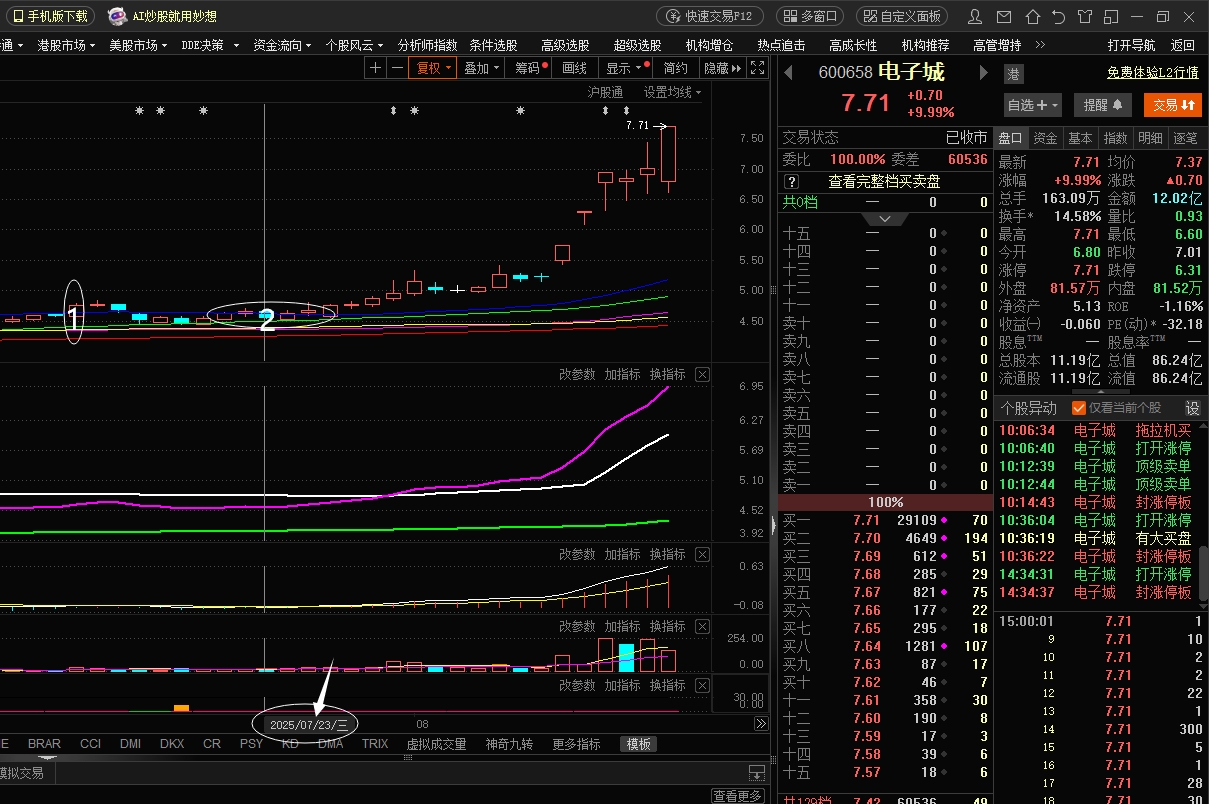1209x804 pixels.
Task: Select the CCI indicator tab
Action: 91,744
